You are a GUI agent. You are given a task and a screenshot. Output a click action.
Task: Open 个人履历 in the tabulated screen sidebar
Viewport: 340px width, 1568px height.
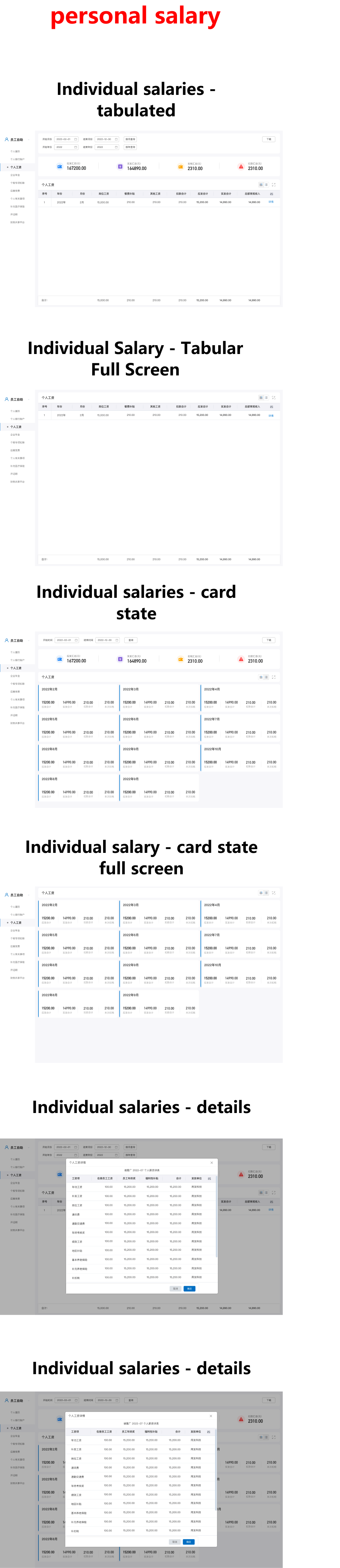point(15,152)
